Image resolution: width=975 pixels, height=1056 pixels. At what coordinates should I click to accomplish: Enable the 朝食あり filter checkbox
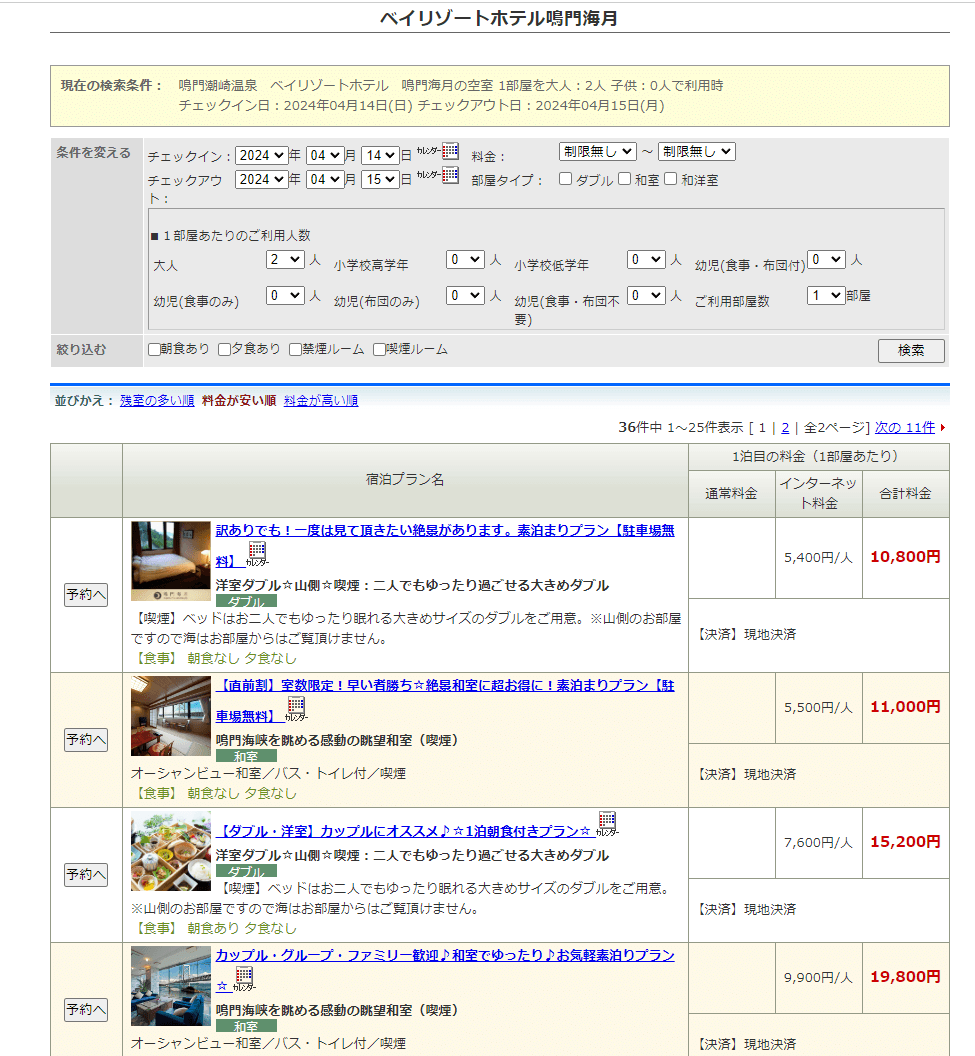pos(154,350)
